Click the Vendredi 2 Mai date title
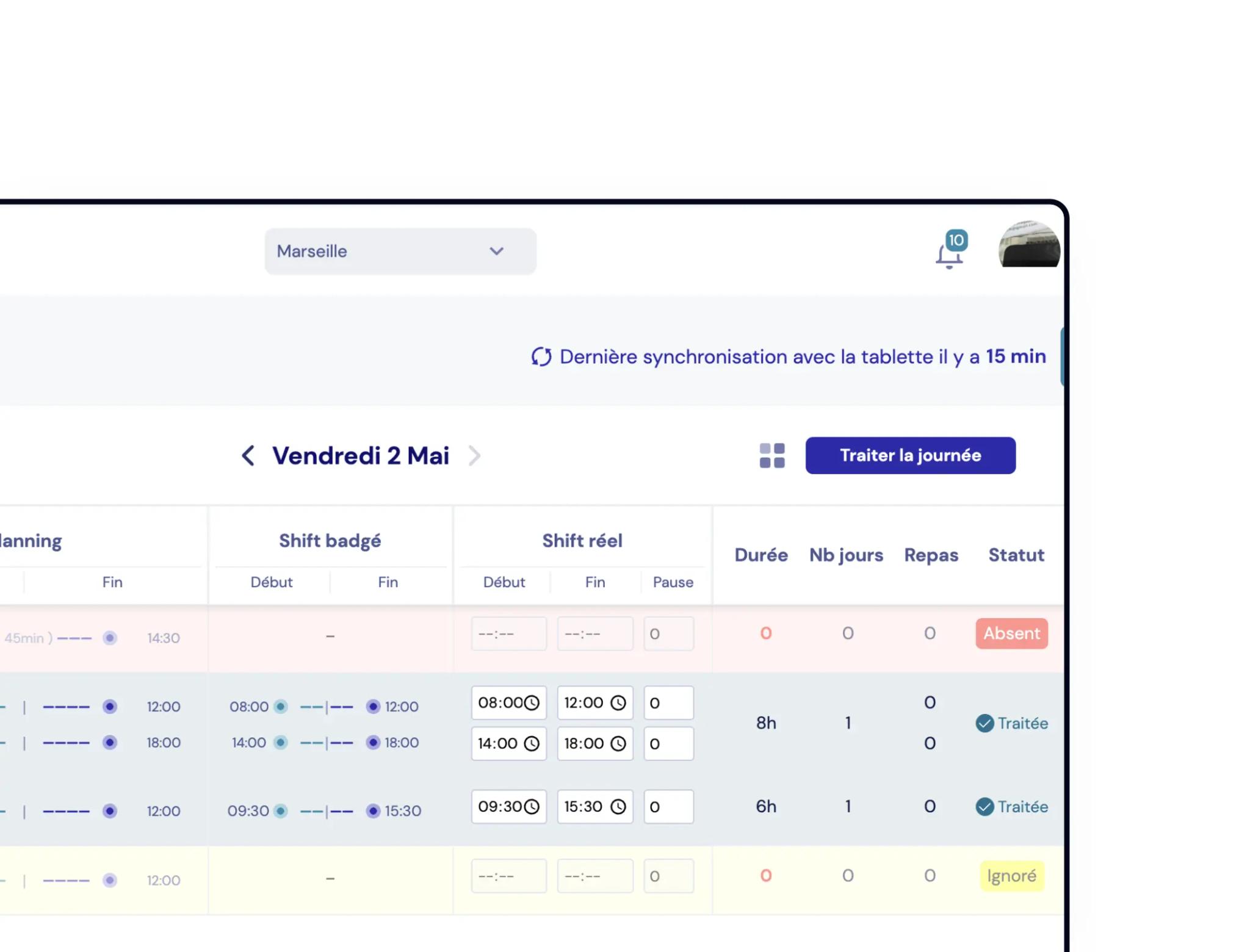This screenshot has height=952, width=1250. click(x=361, y=455)
